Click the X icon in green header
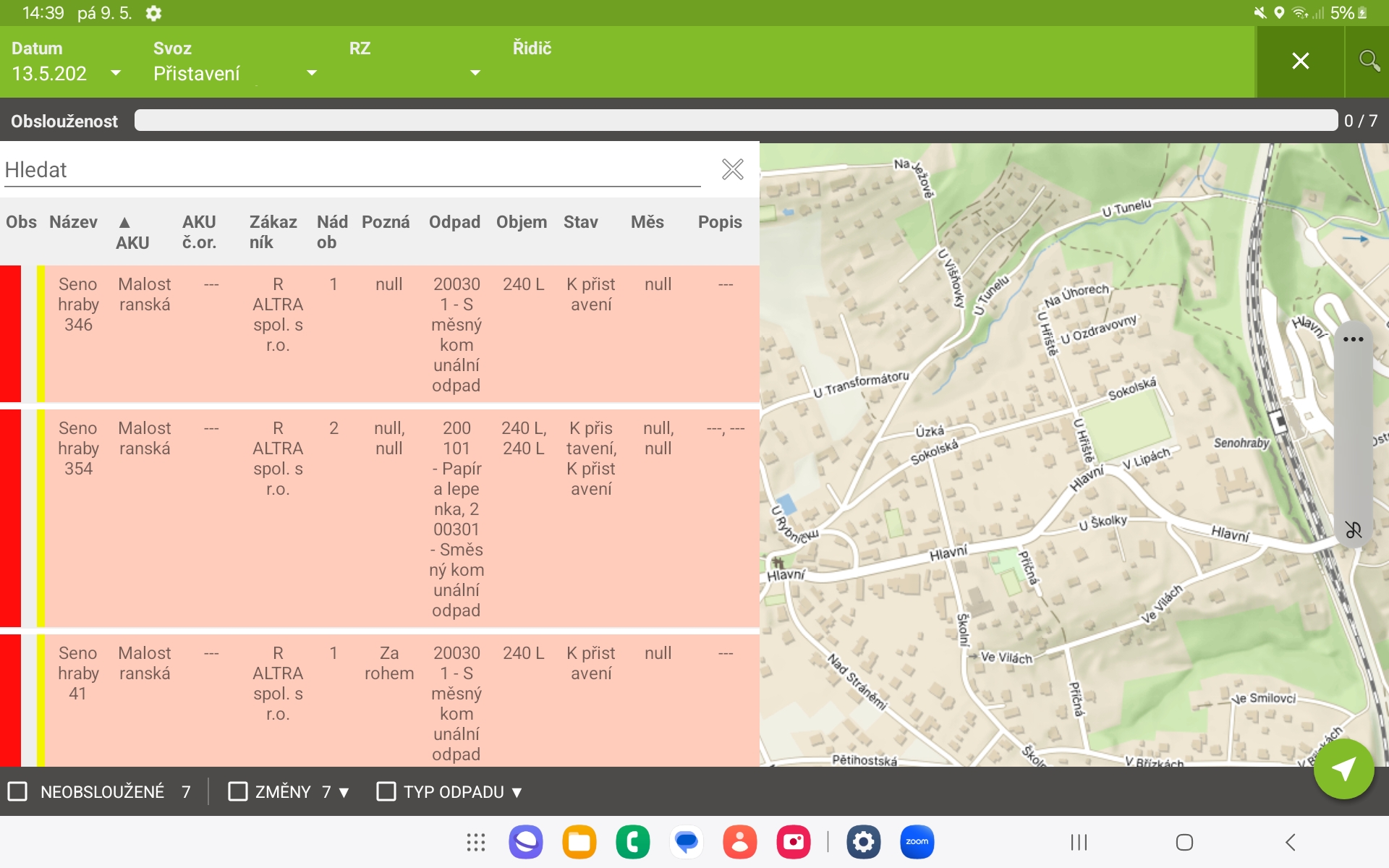Screen dimensions: 1389x868 pos(1300,61)
